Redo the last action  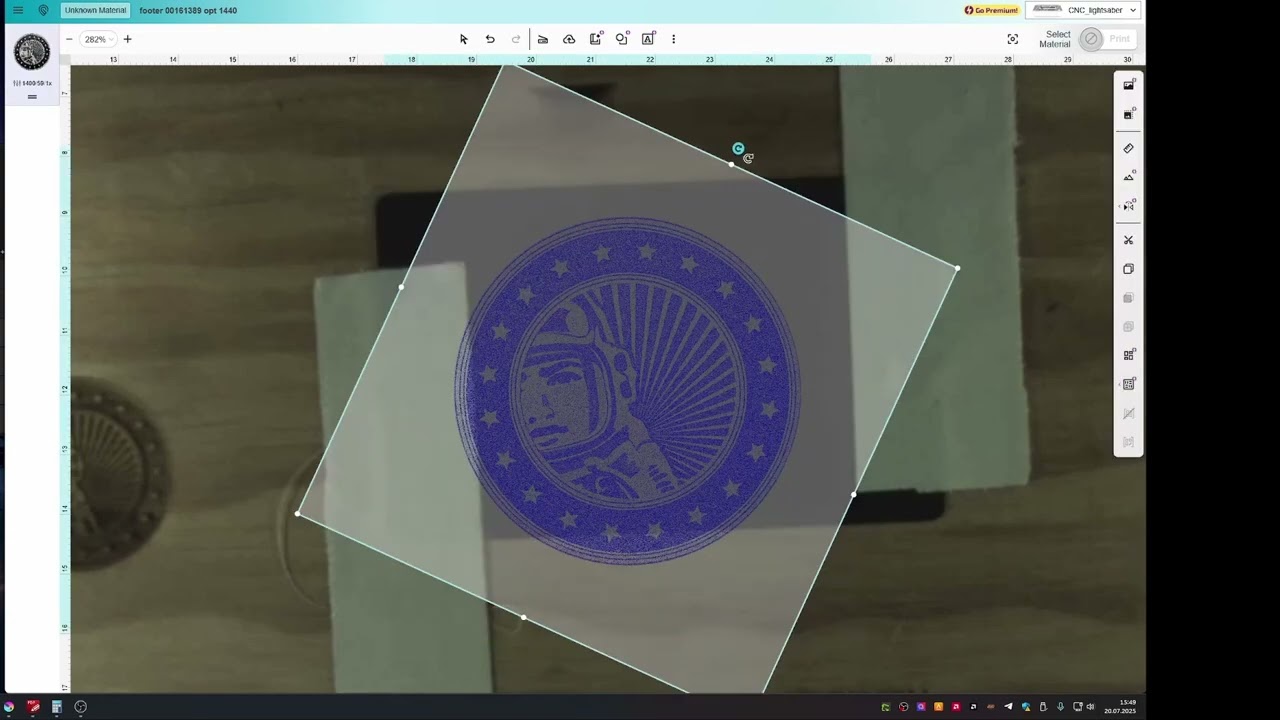516,39
